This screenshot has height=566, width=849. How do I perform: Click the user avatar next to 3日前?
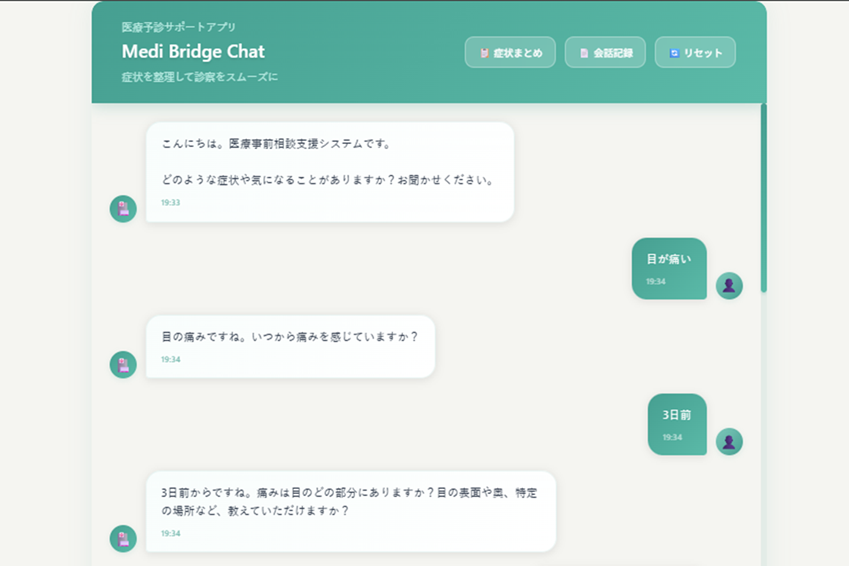pos(729,441)
